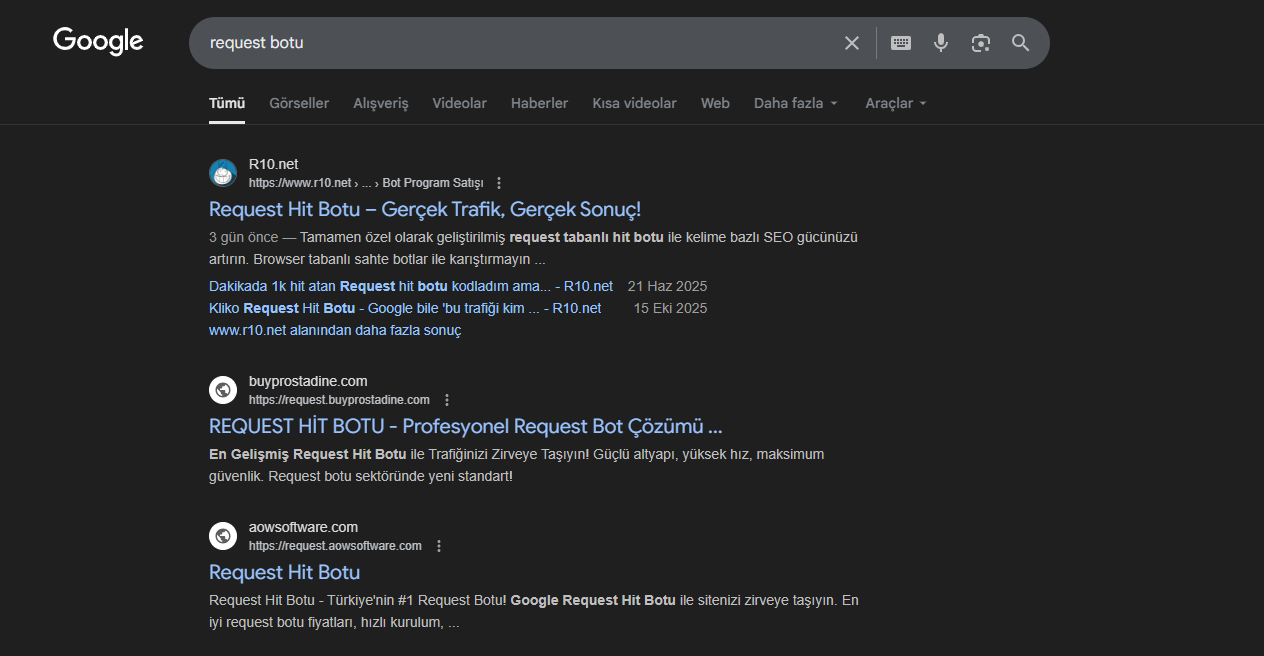1264x656 pixels.
Task: Click www.r10.net alanından daha fazla sonuç
Action: [335, 330]
